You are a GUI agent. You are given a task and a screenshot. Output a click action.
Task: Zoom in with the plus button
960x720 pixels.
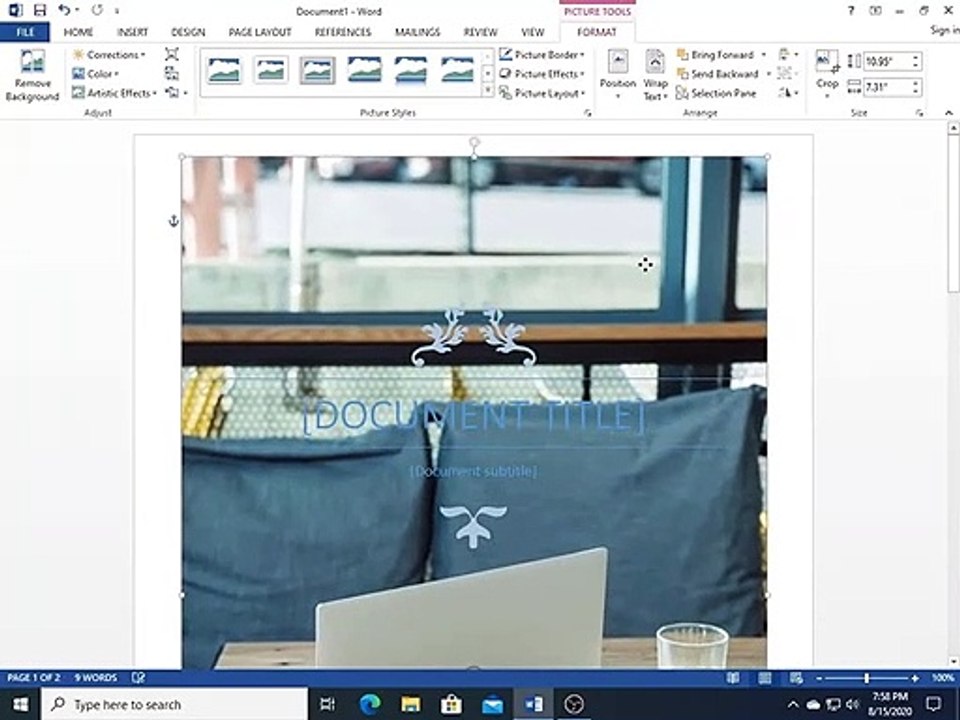pos(915,678)
